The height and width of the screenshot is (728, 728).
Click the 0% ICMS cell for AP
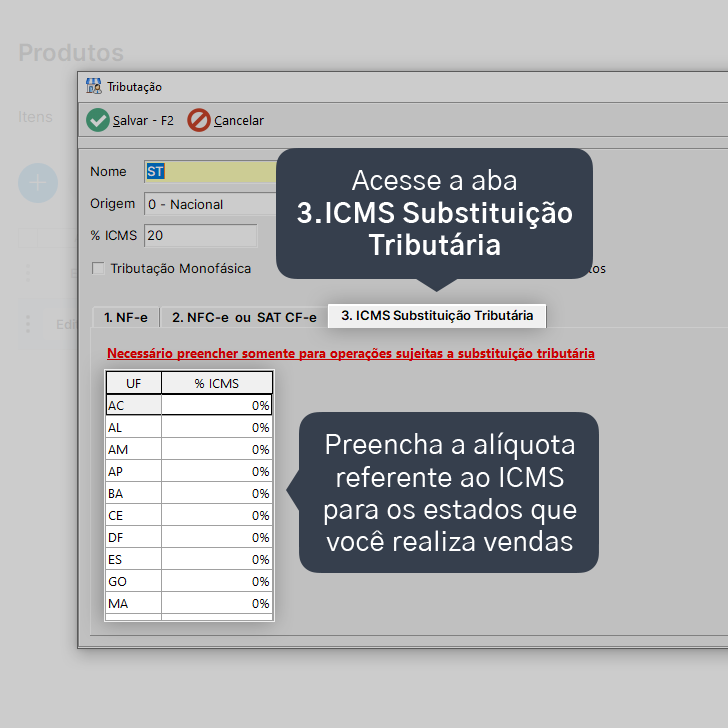217,471
